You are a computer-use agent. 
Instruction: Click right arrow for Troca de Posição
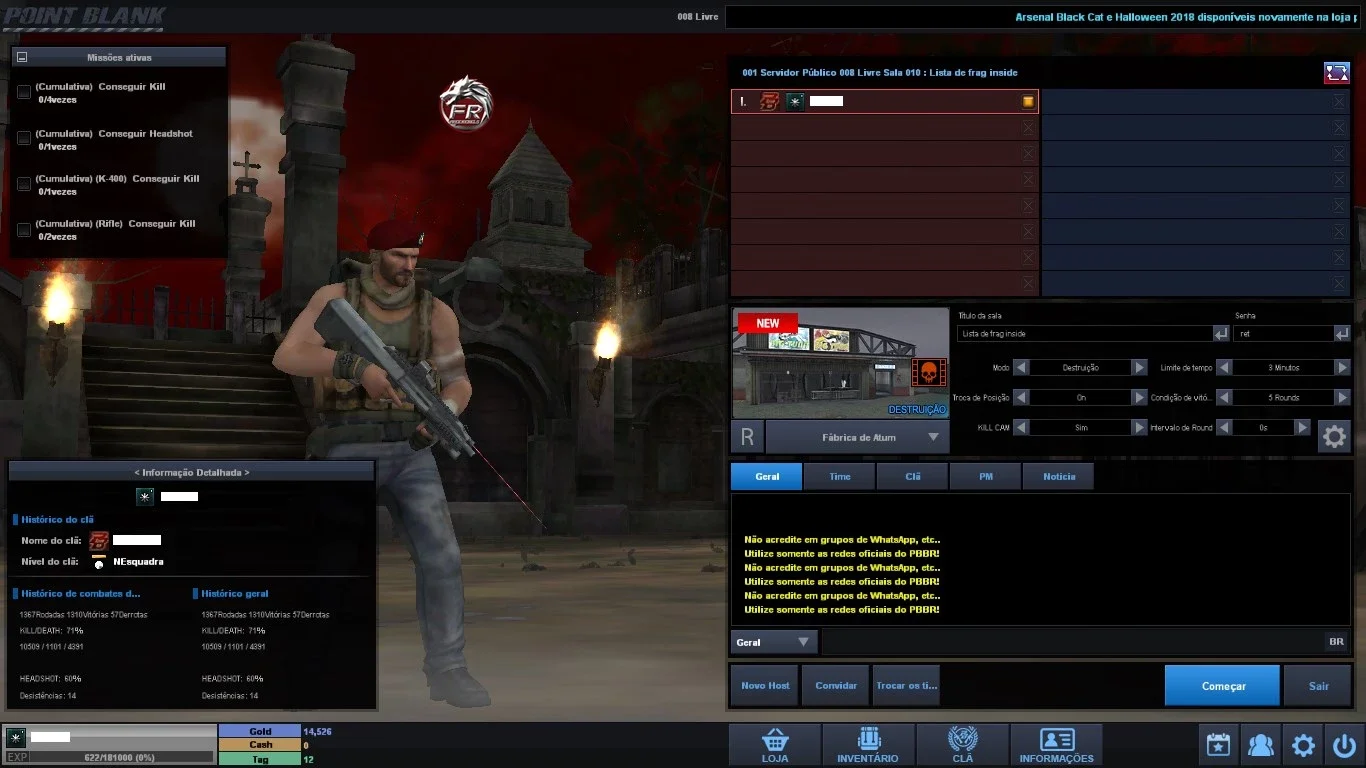pyautogui.click(x=1139, y=397)
